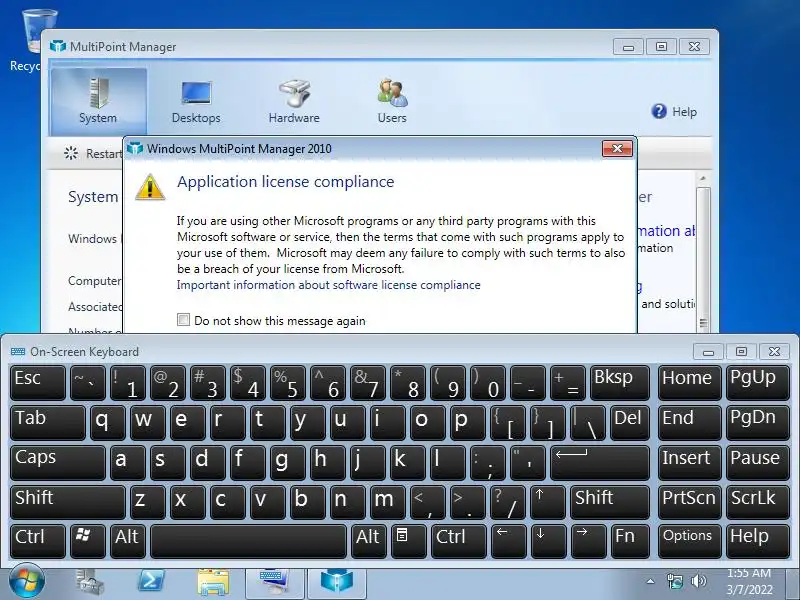The image size is (800, 600).
Task: Click the Enter key on On-Screen Keyboard
Action: tap(600, 462)
